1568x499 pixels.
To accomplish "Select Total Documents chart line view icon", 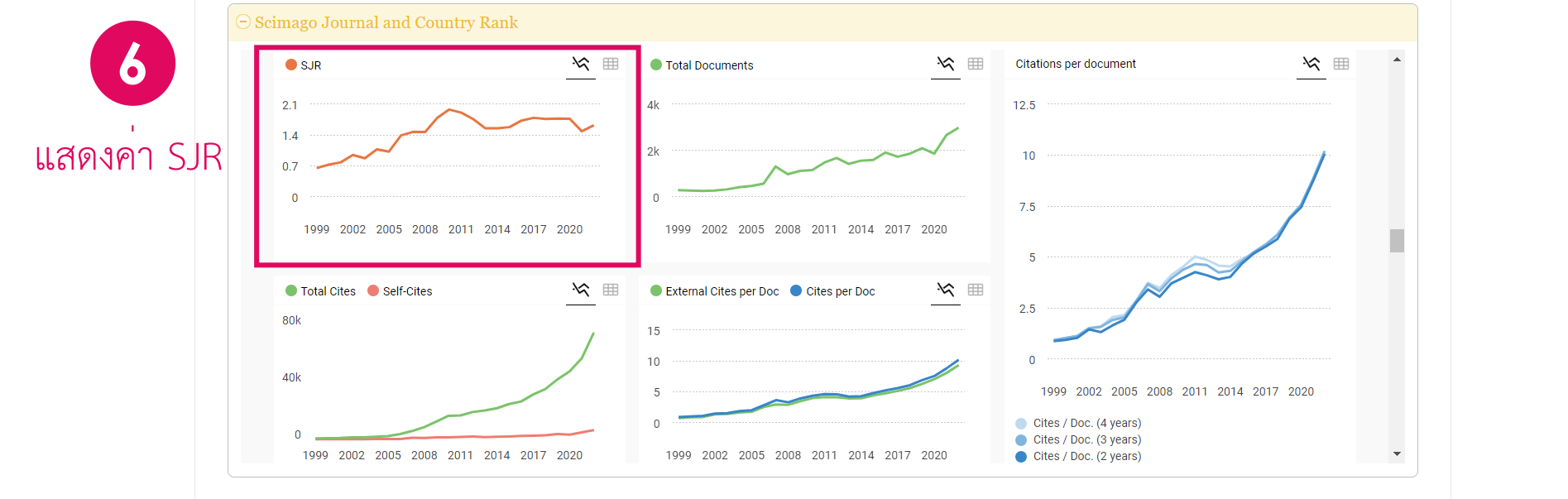I will (x=946, y=64).
